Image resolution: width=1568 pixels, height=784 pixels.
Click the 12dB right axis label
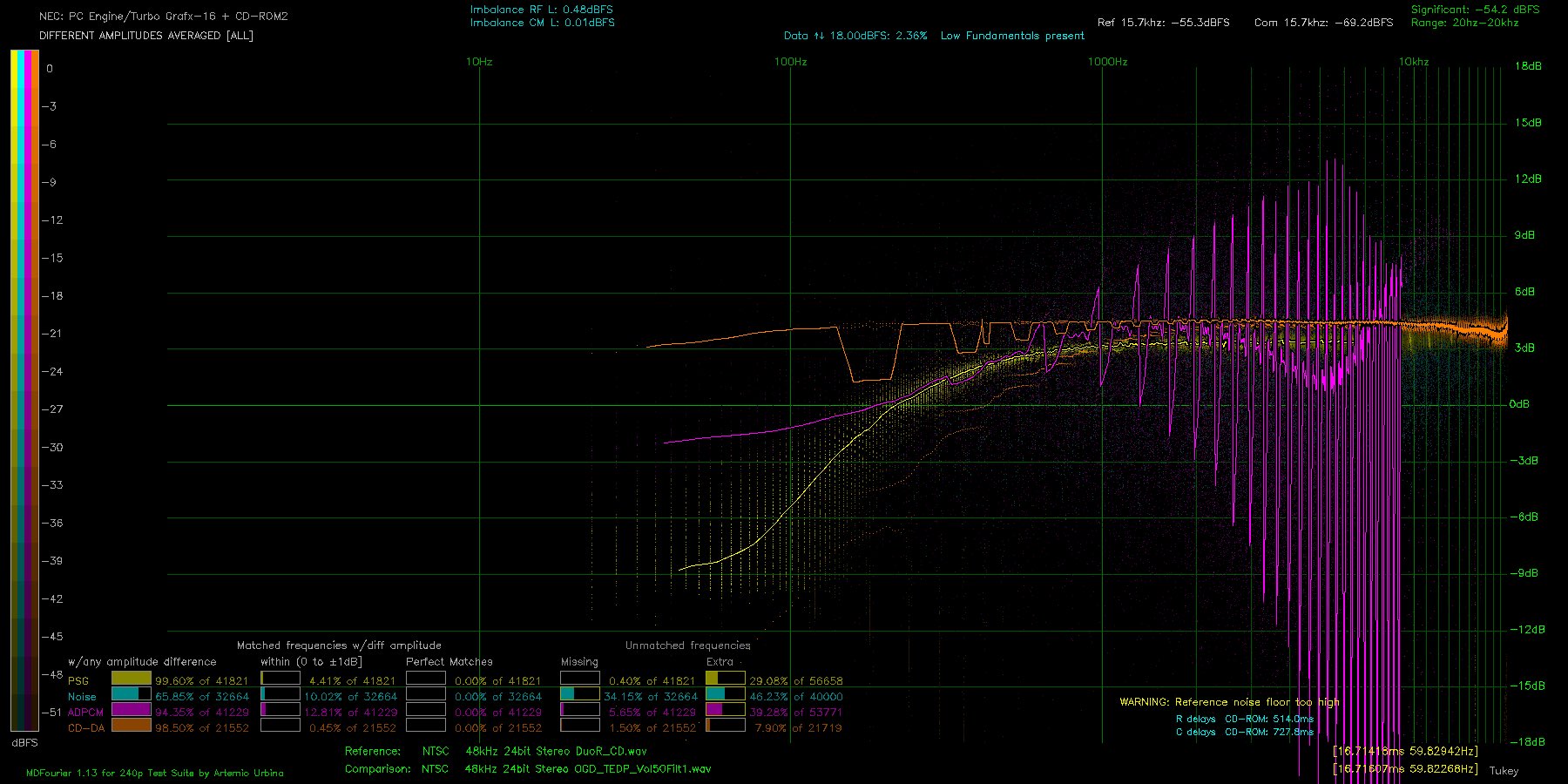coord(1528,179)
